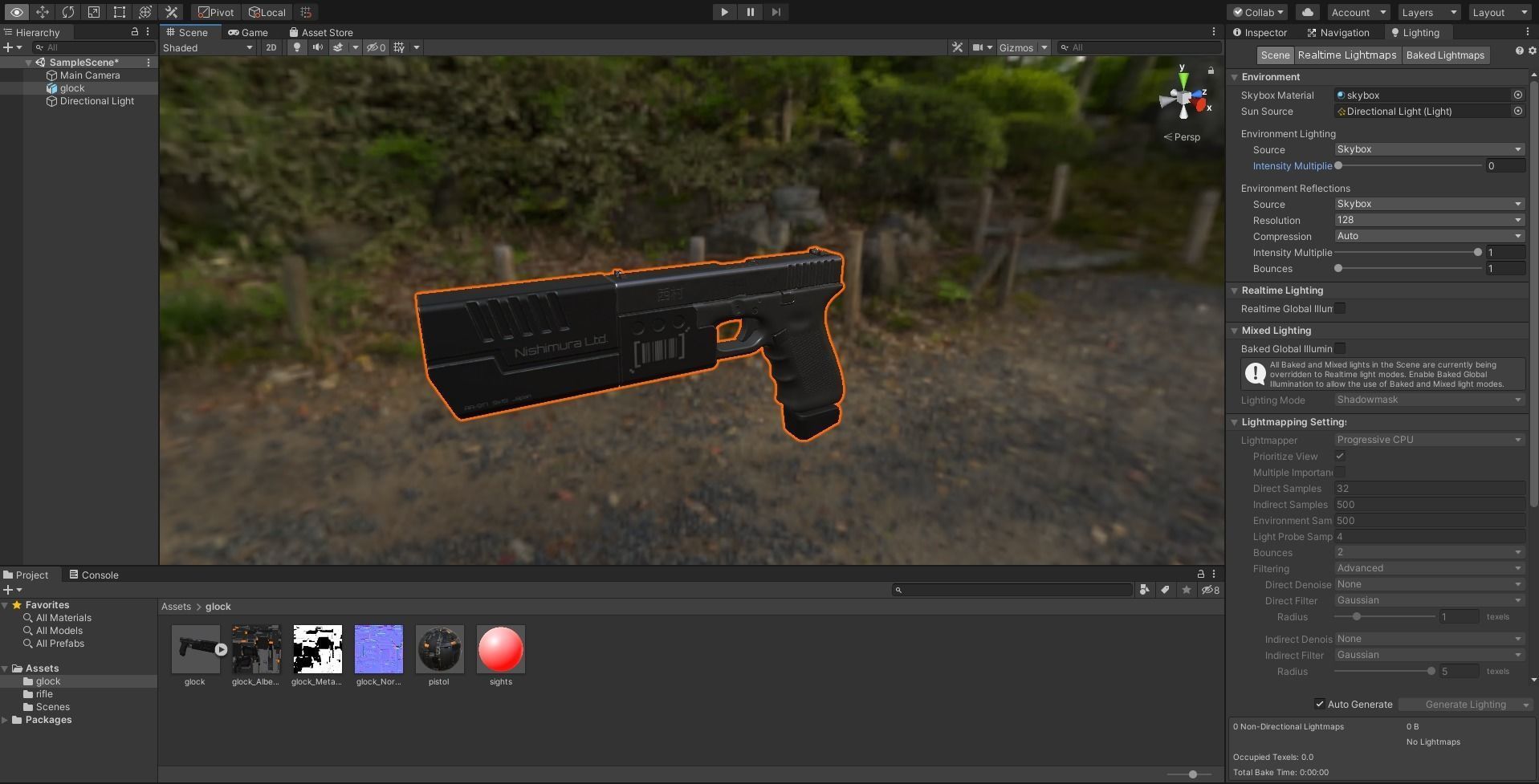This screenshot has height=784, width=1539.
Task: Open reflection Resolution dropdown
Action: (x=1429, y=220)
